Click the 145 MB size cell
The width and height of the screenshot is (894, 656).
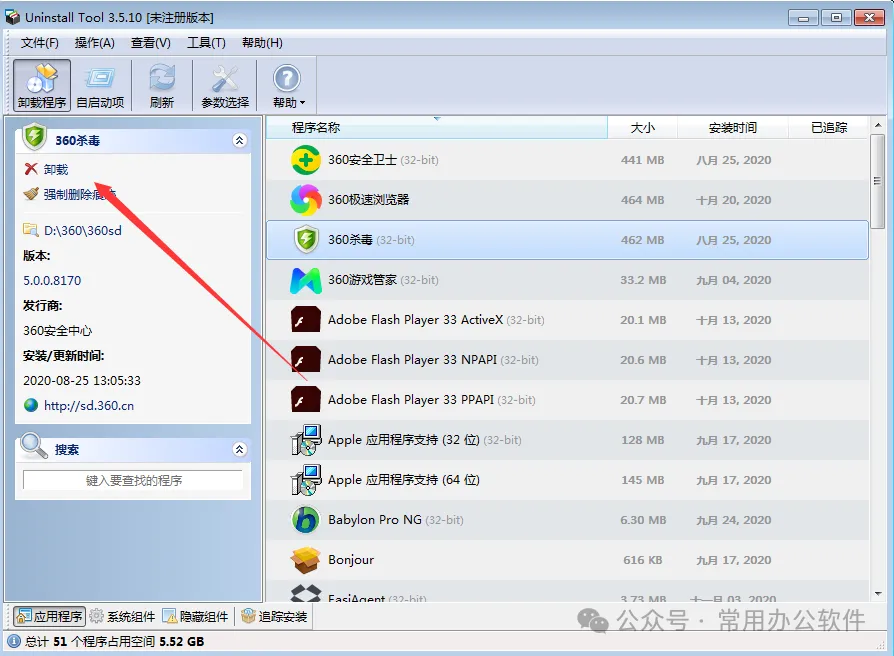click(643, 480)
